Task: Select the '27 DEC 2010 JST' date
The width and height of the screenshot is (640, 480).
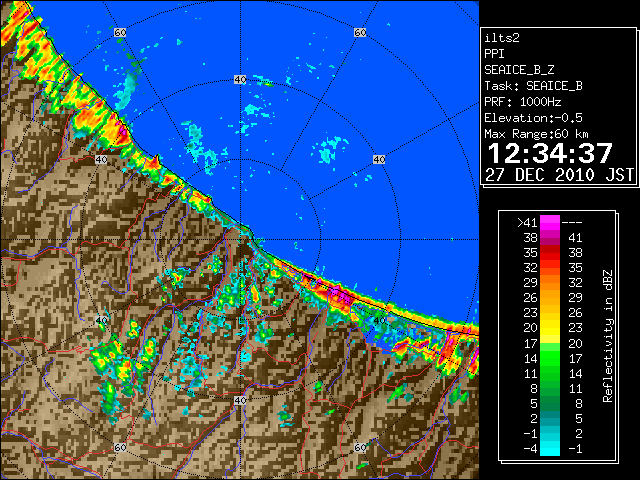Action: 559,175
